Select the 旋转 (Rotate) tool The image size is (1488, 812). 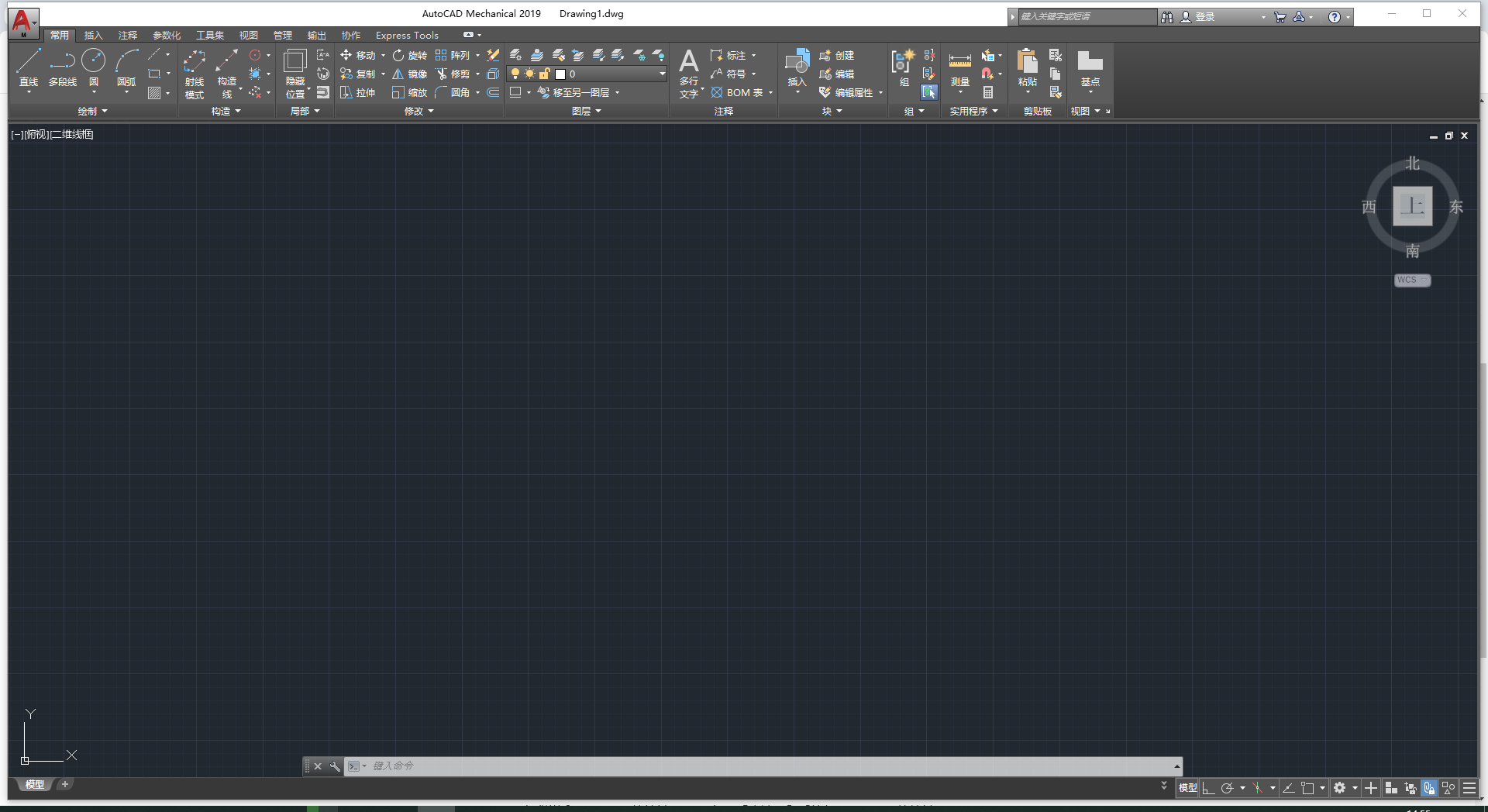[x=410, y=55]
